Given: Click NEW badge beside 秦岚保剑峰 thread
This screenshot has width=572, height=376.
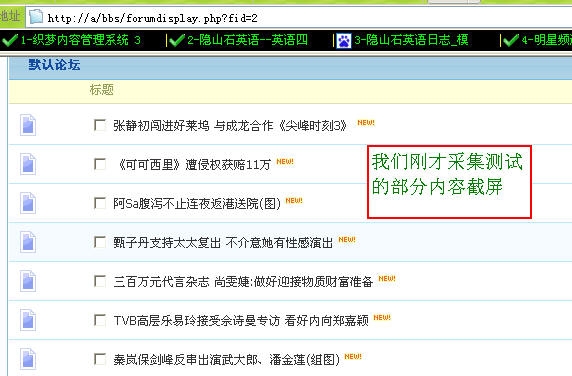Looking at the screenshot, I should tap(353, 357).
